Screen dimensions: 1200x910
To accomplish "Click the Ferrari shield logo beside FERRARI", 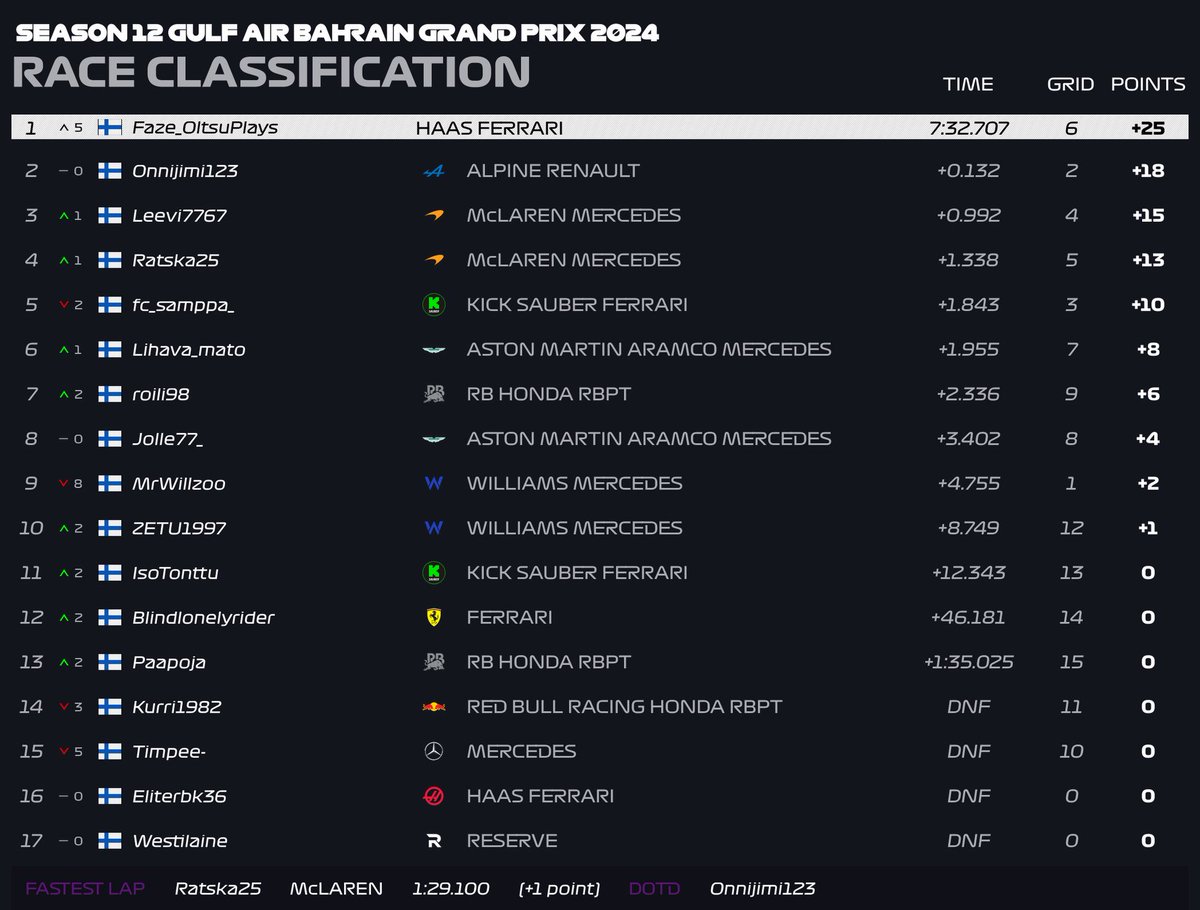I will click(x=432, y=618).
